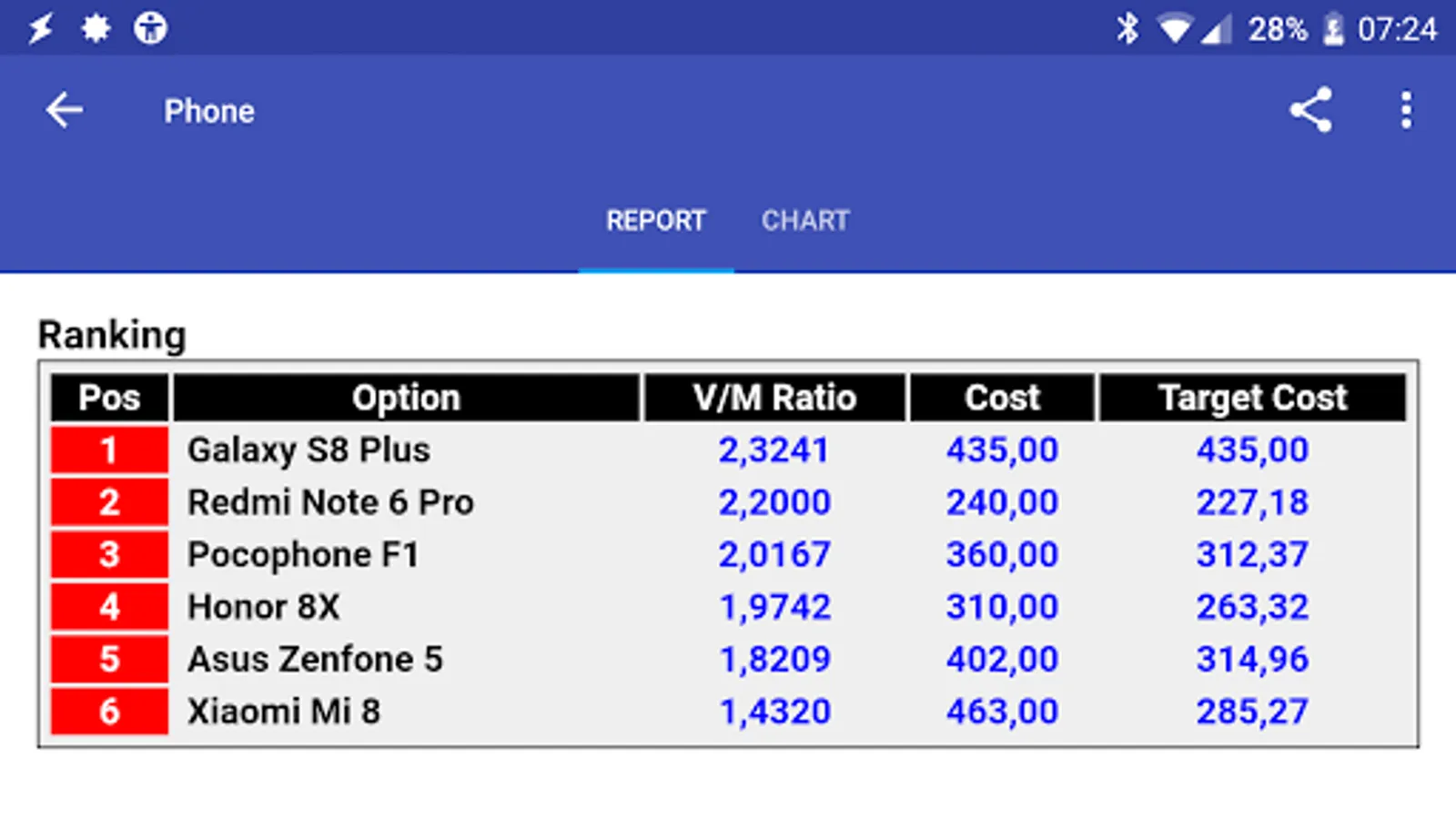Tap V/M ratio value 2,3241
Viewport: 1456px width, 819px height.
(774, 450)
